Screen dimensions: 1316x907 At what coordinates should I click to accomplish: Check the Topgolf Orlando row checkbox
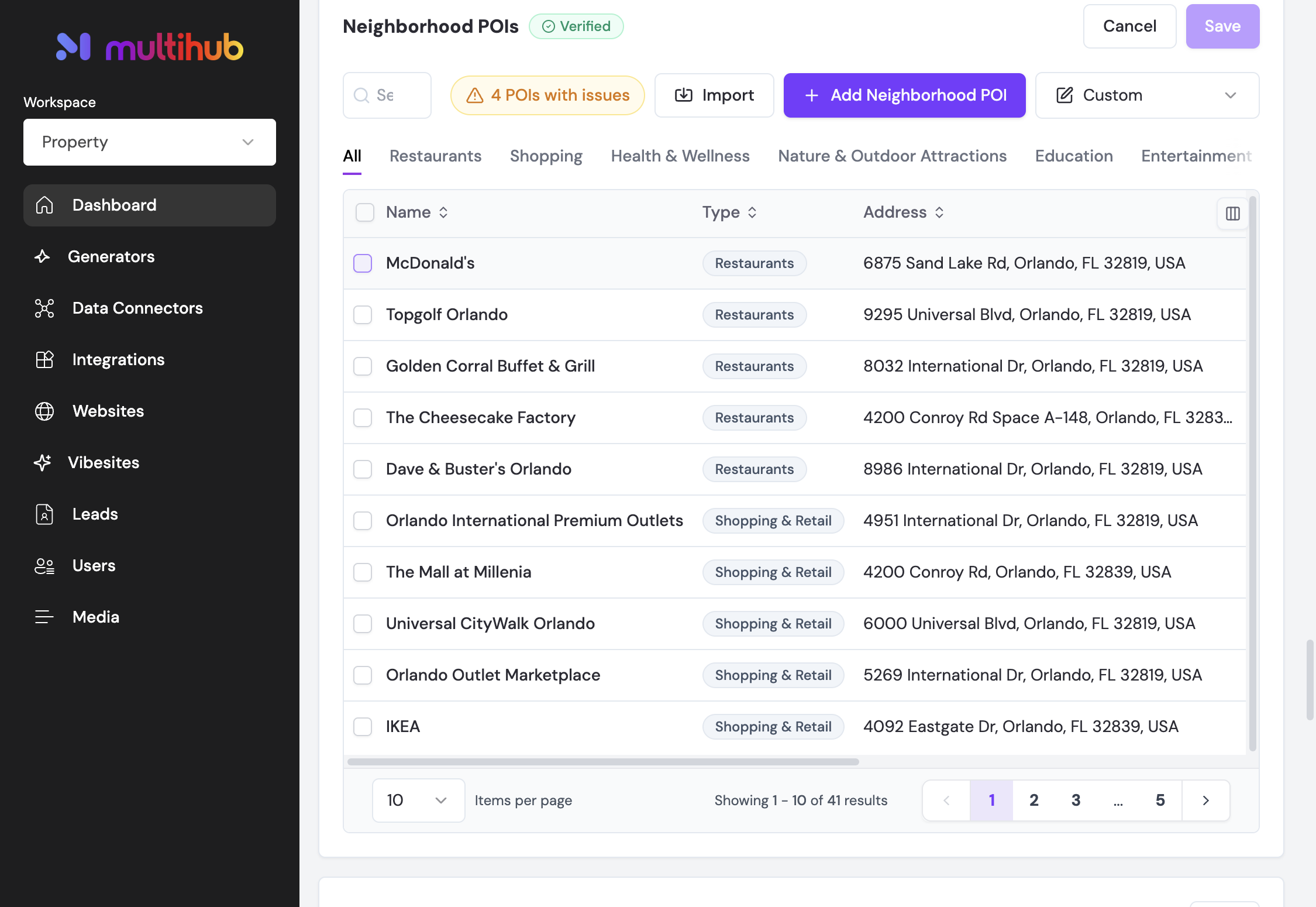(363, 315)
